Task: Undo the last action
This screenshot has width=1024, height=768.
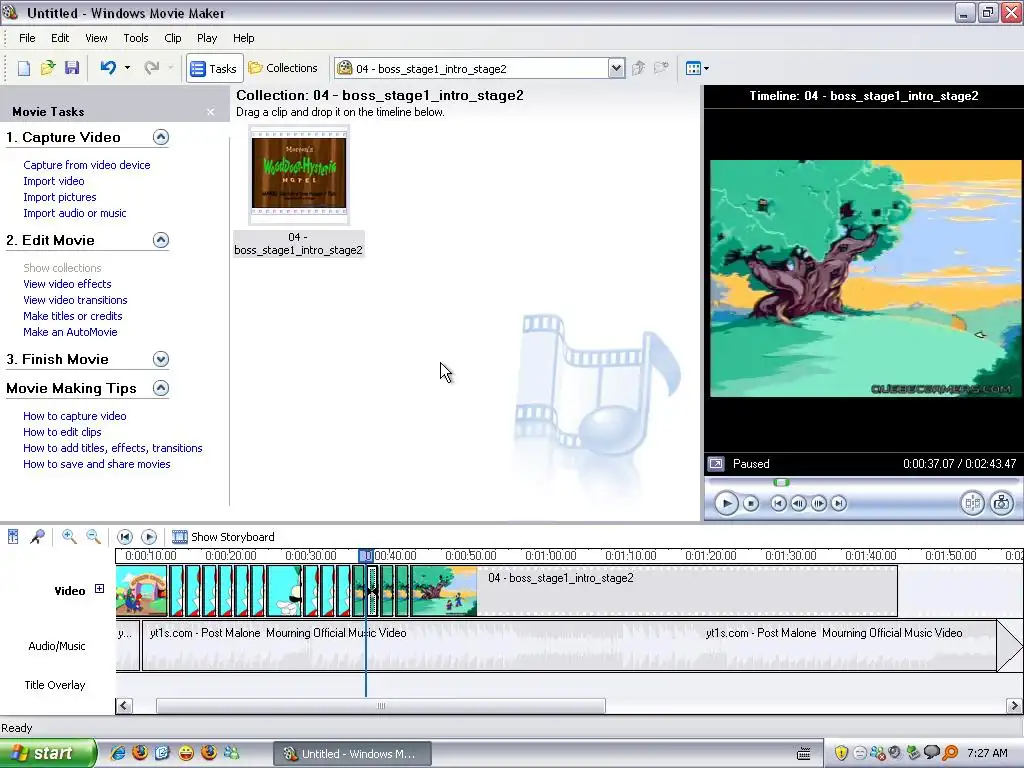Action: tap(108, 68)
